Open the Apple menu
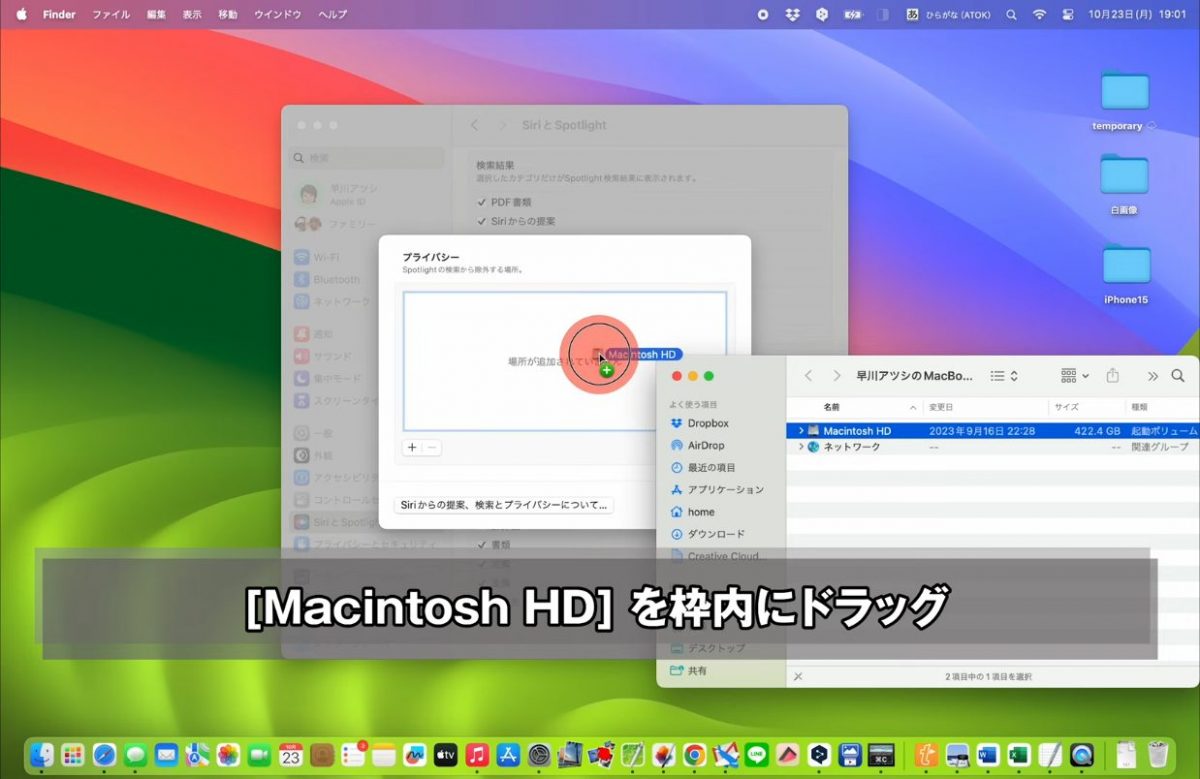Image resolution: width=1200 pixels, height=779 pixels. point(21,14)
